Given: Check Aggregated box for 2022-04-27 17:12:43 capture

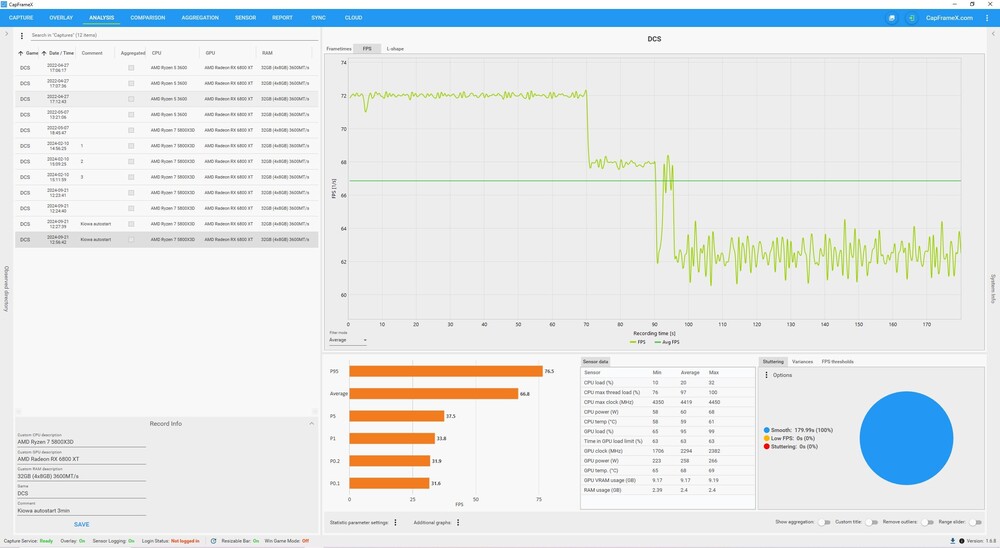Looking at the screenshot, I should point(131,99).
